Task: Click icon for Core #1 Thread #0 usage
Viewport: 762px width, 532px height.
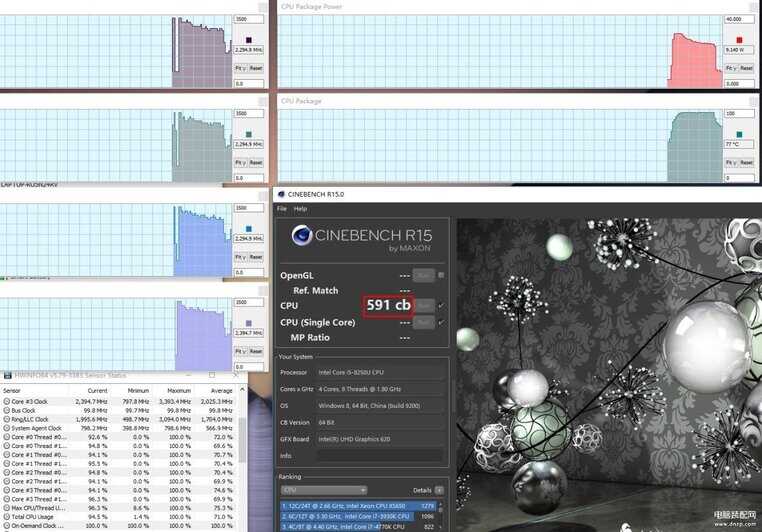Action: click(6, 455)
